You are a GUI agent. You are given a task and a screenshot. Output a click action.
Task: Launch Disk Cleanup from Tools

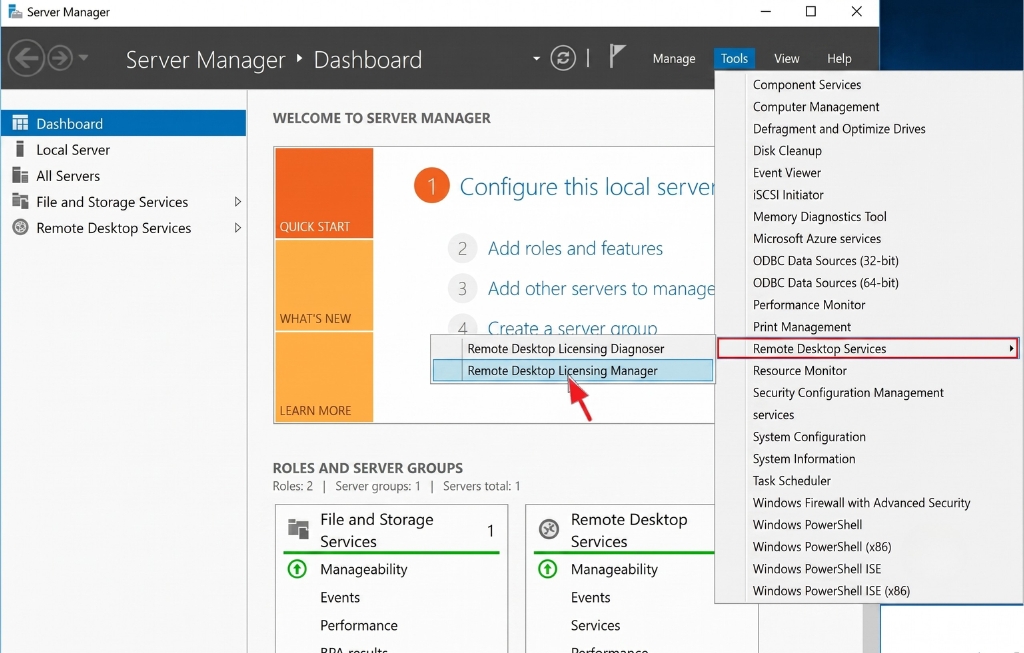787,151
